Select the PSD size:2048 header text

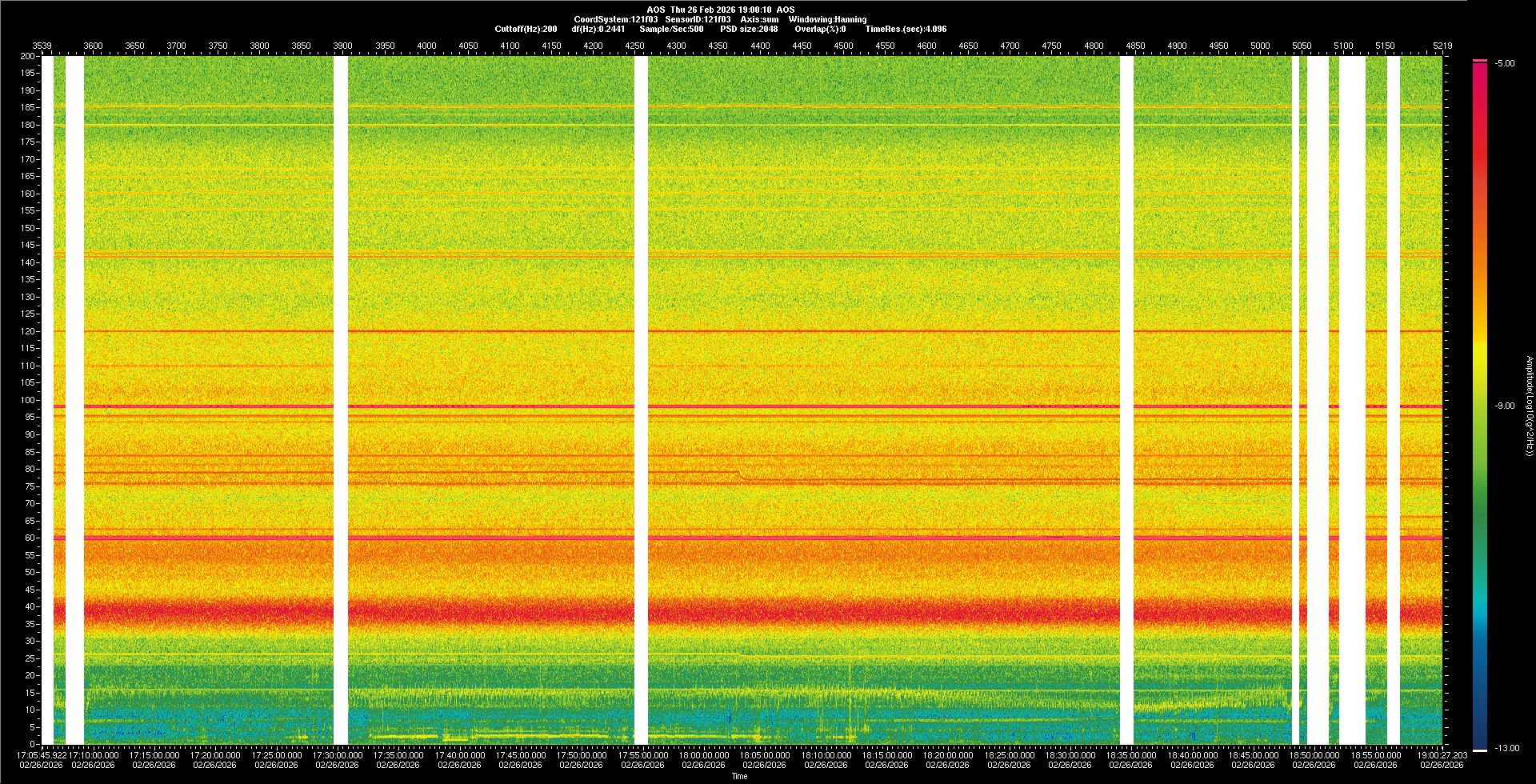(749, 29)
